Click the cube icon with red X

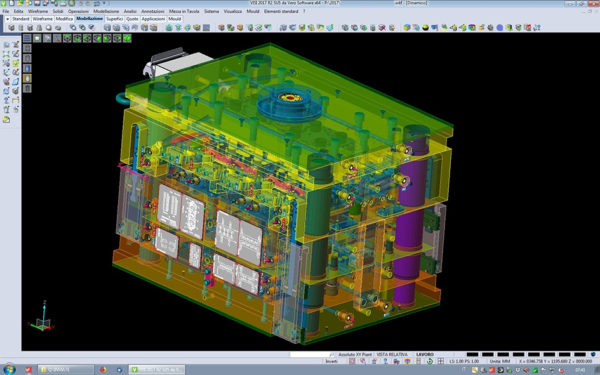(x=382, y=28)
